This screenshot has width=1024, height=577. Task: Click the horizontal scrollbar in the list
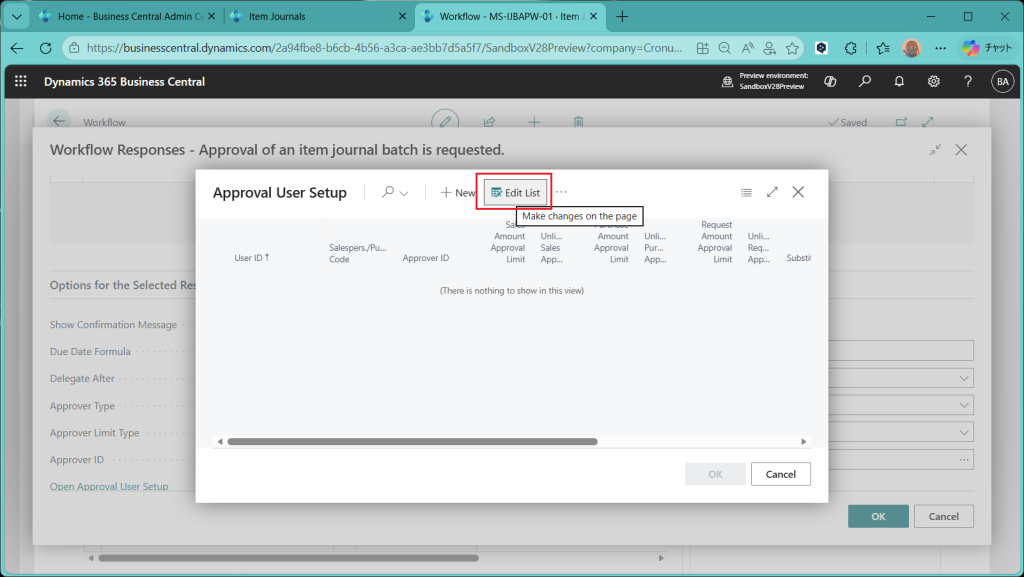[x=412, y=441]
